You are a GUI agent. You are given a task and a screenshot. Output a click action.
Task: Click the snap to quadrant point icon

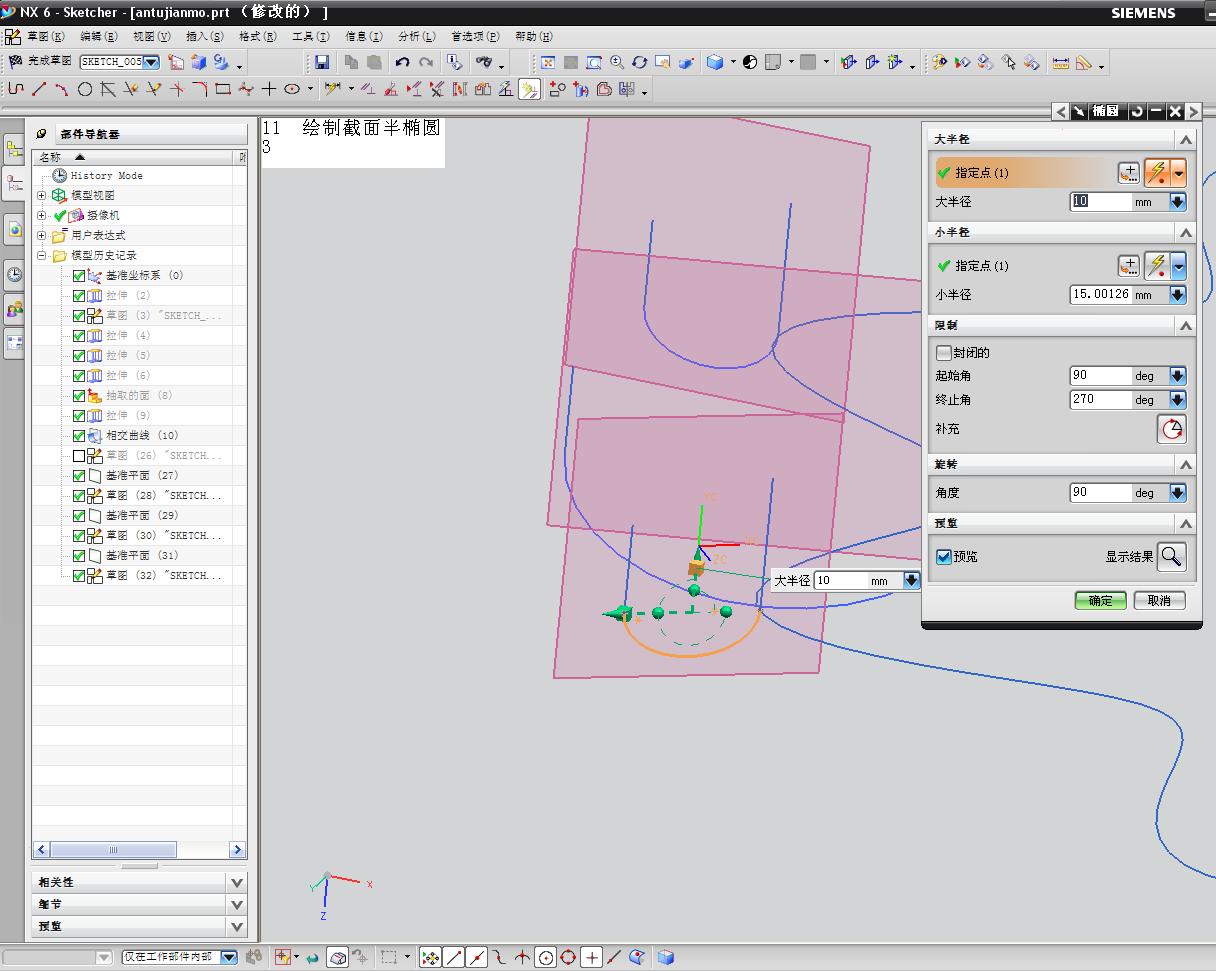click(x=569, y=958)
